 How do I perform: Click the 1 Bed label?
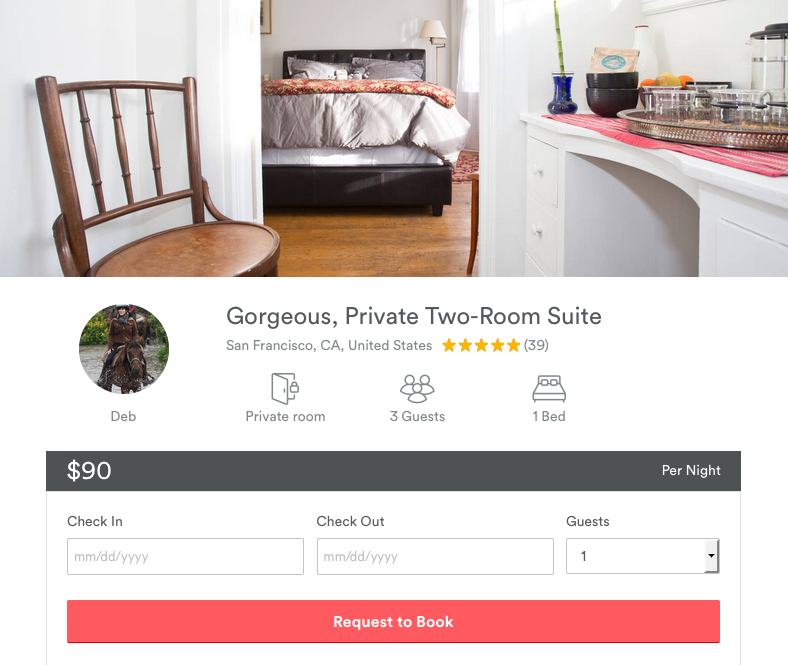click(549, 416)
